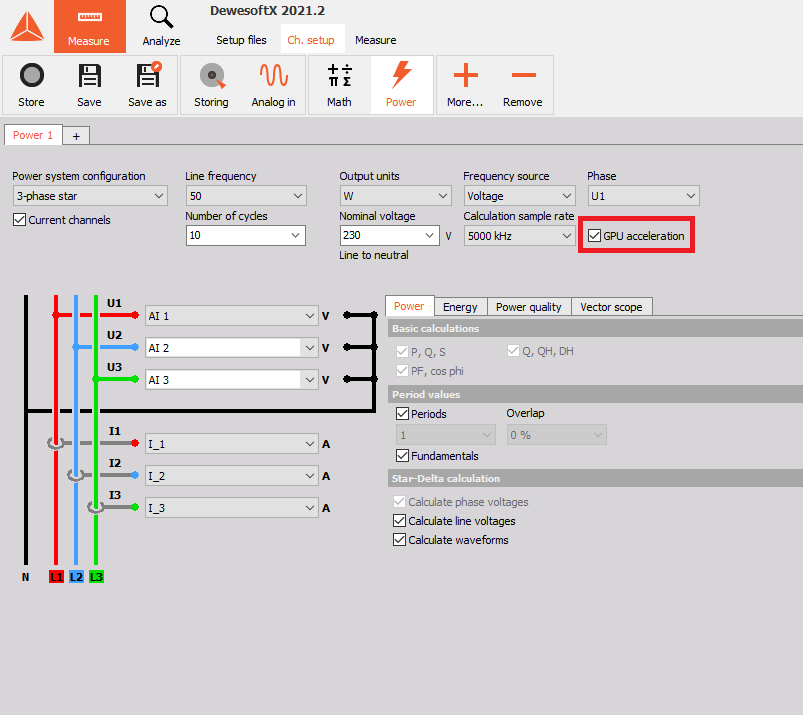The height and width of the screenshot is (715, 803).
Task: Select the Power 1 module tab
Action: [33, 135]
